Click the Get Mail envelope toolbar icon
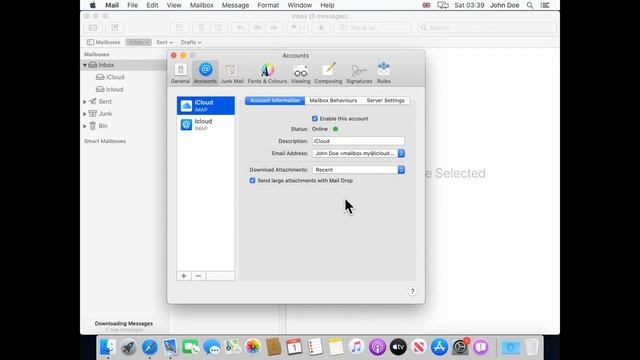This screenshot has width=640, height=360. (93, 28)
